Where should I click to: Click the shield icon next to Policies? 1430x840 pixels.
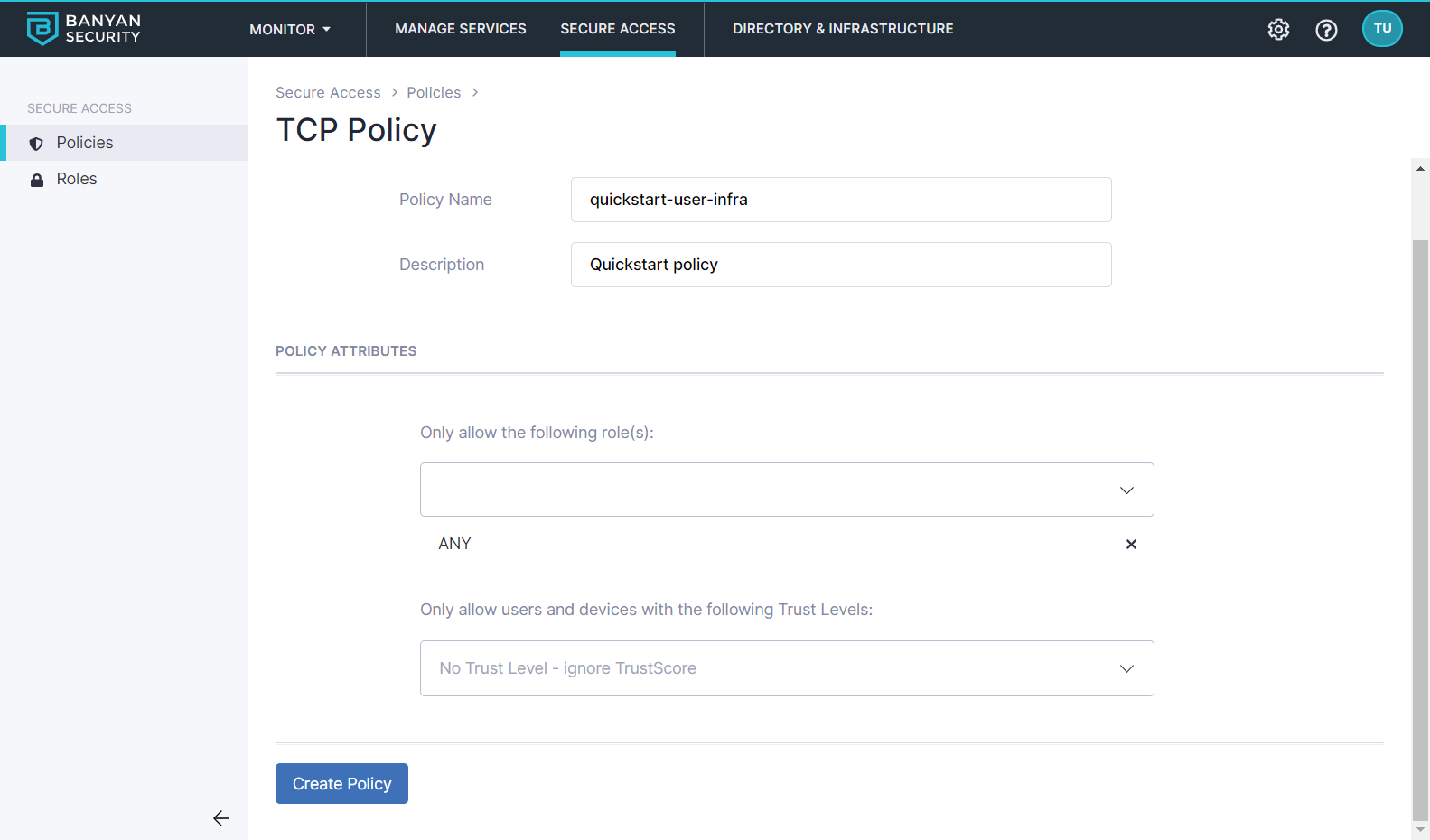[x=36, y=144]
